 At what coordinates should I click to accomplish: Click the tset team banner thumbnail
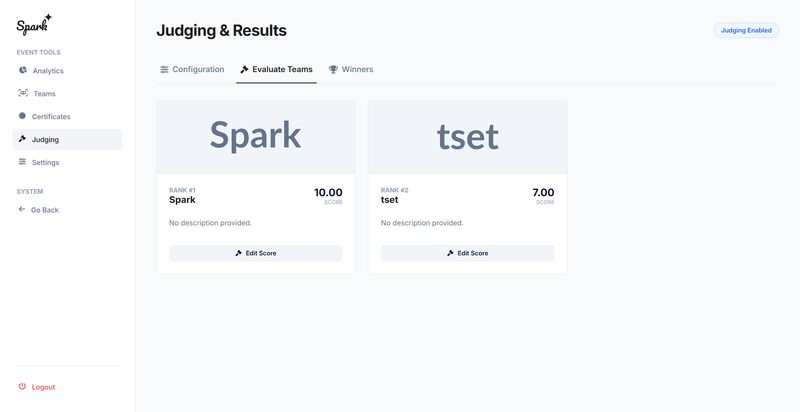[x=468, y=137]
